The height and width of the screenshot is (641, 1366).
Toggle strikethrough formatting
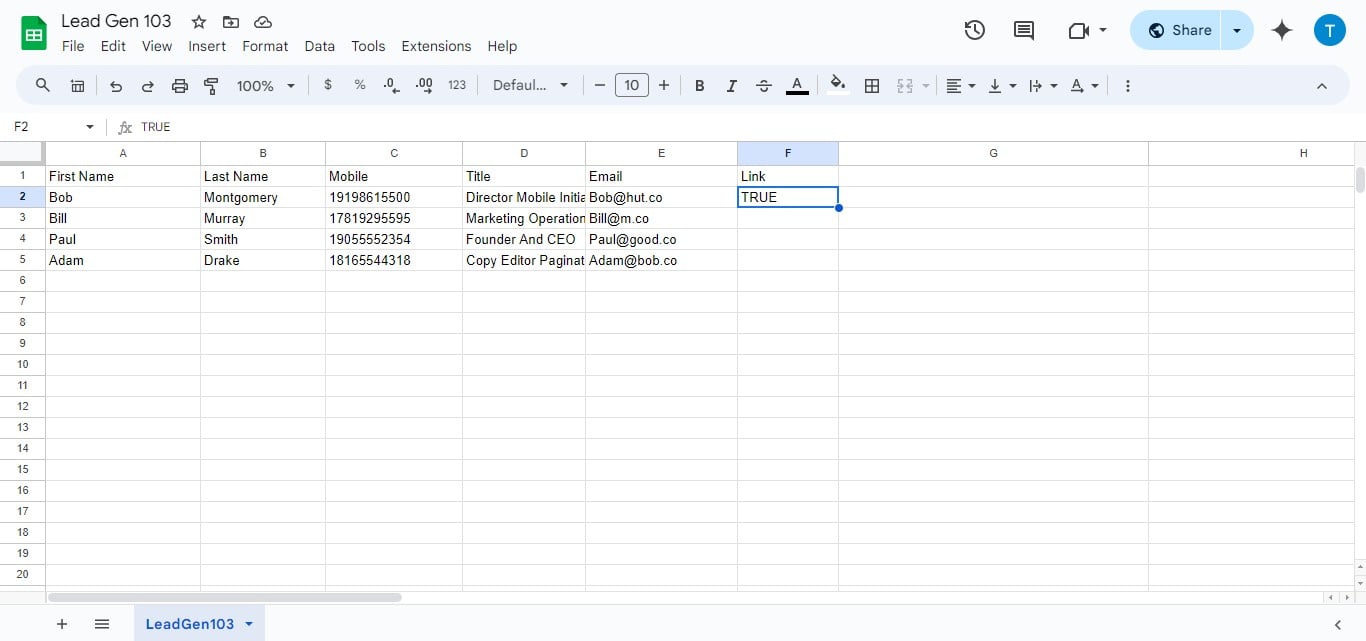tap(763, 86)
